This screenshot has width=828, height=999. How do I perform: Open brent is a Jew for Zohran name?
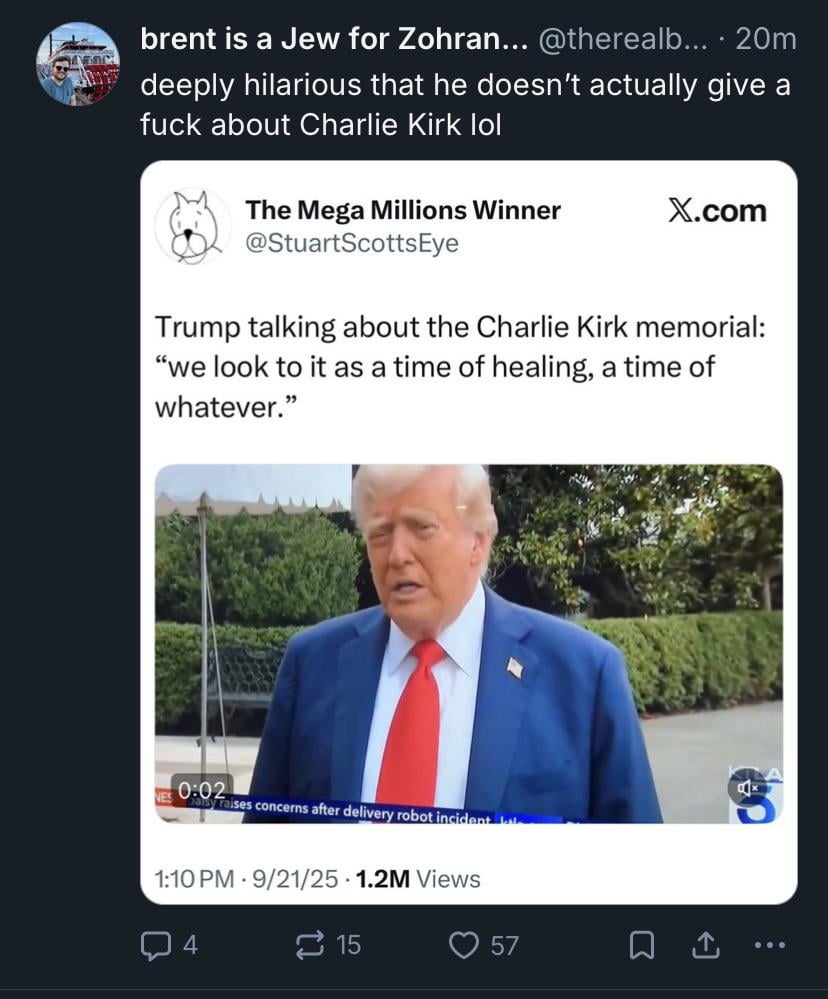coord(334,40)
